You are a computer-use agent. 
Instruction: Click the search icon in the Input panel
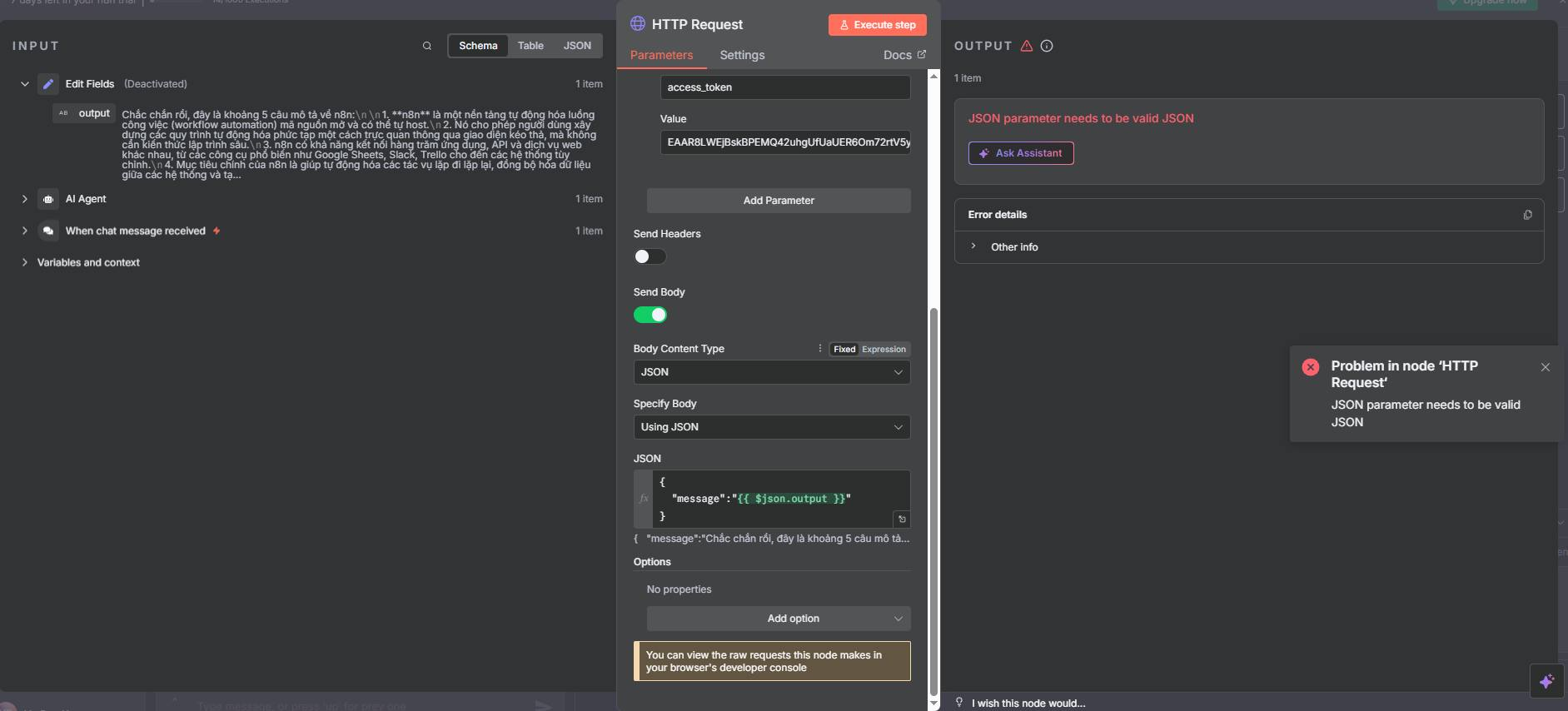426,46
